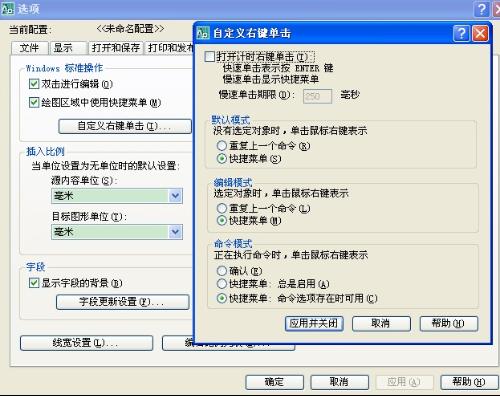Viewport: 500px width, 396px height.
Task: Switch to the 打开和保存 tab
Action: pyautogui.click(x=116, y=48)
